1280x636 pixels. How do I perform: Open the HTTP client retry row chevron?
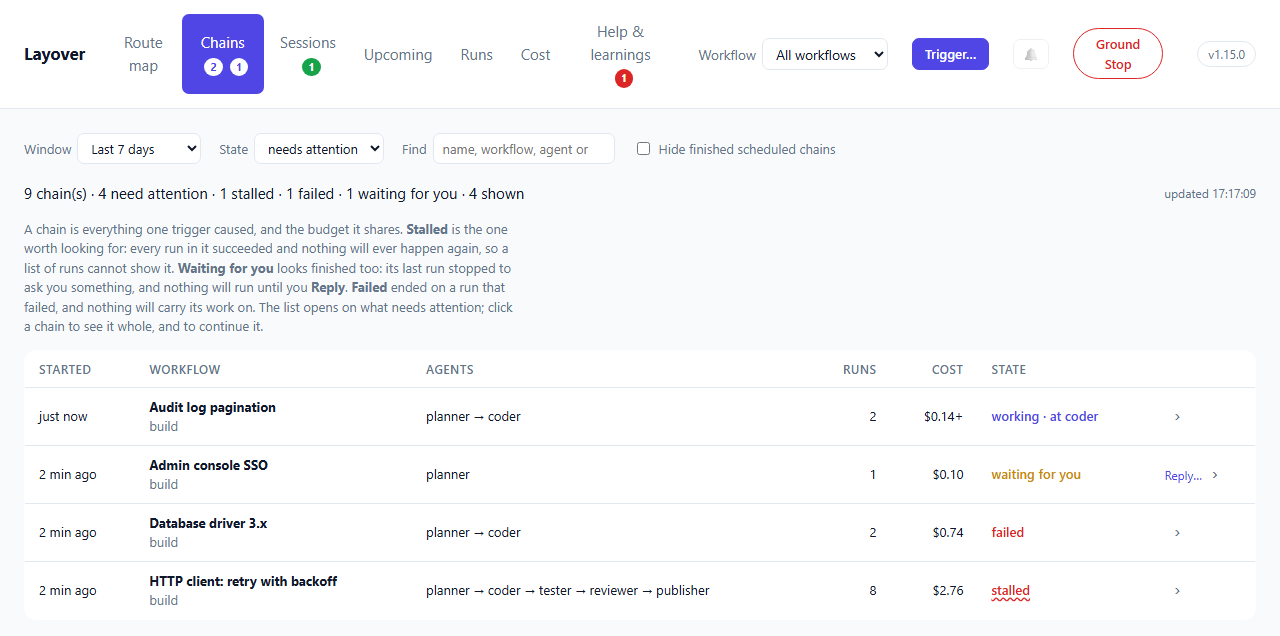[x=1177, y=591]
